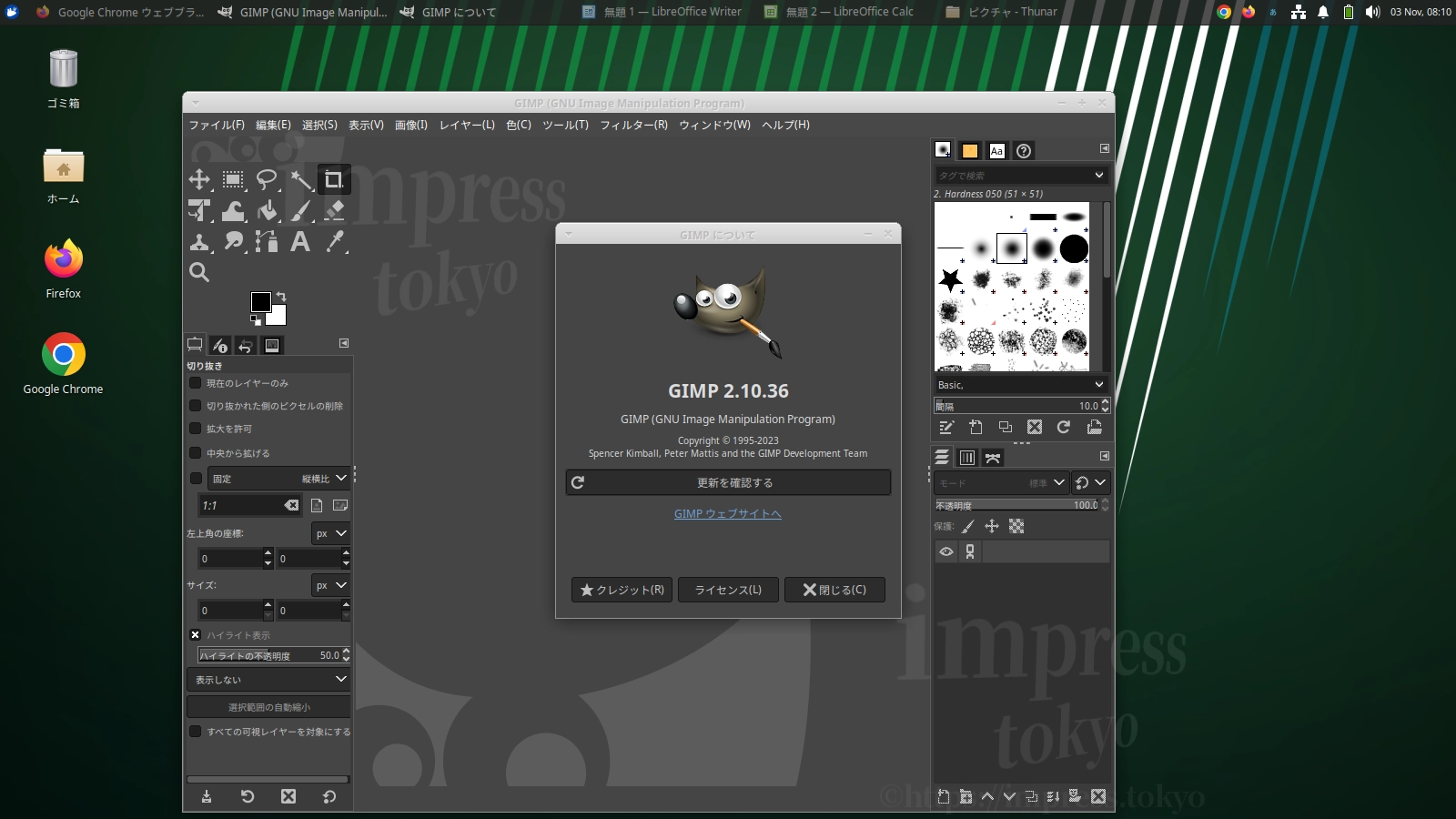Select the Warp Transform tool
Image resolution: width=1456 pixels, height=819 pixels.
(x=233, y=210)
